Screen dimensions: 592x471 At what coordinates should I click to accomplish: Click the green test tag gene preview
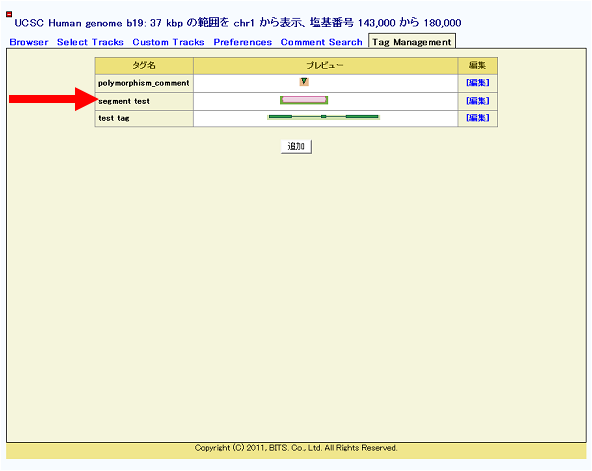coord(323,117)
